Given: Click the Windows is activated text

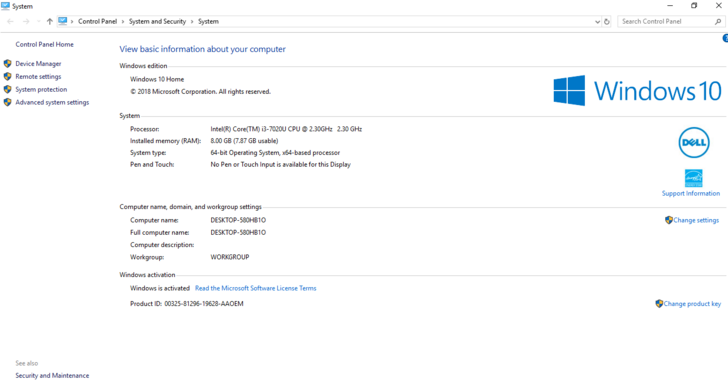Looking at the screenshot, I should (x=160, y=288).
